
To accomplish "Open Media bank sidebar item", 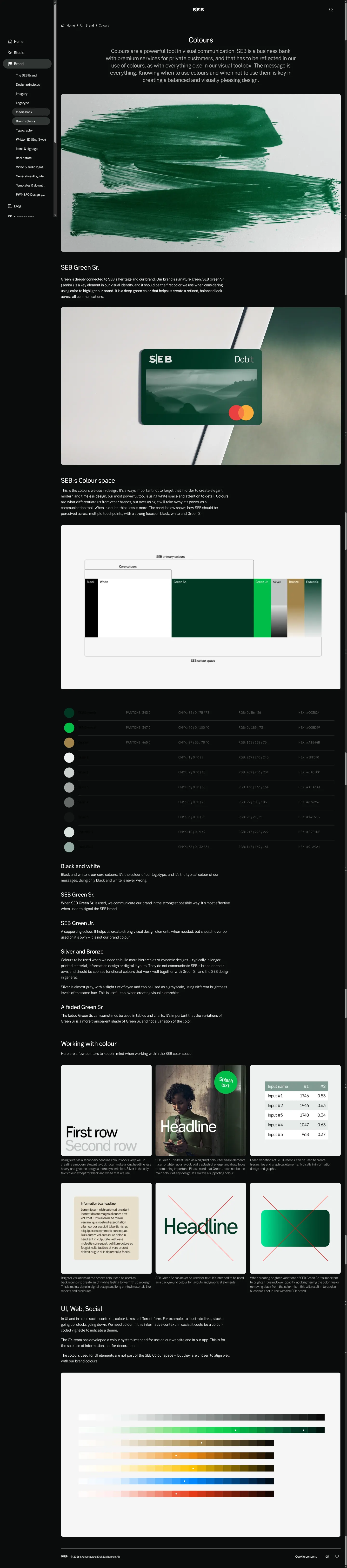I will (24, 112).
